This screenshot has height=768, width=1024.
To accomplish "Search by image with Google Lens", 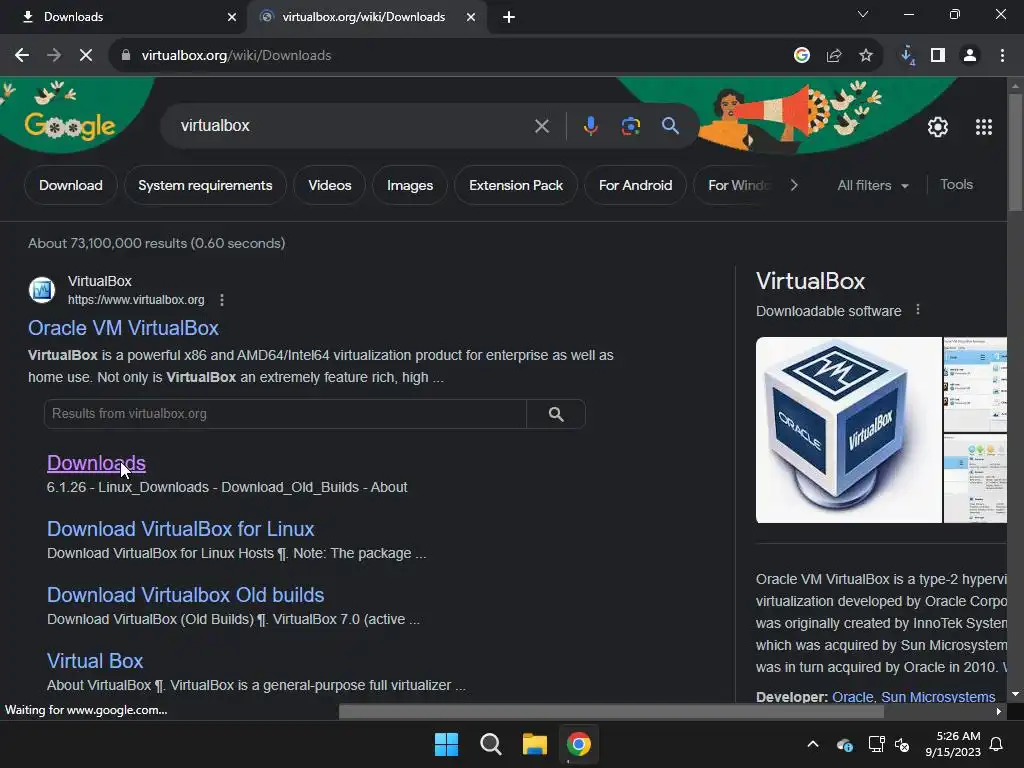I will (x=630, y=126).
